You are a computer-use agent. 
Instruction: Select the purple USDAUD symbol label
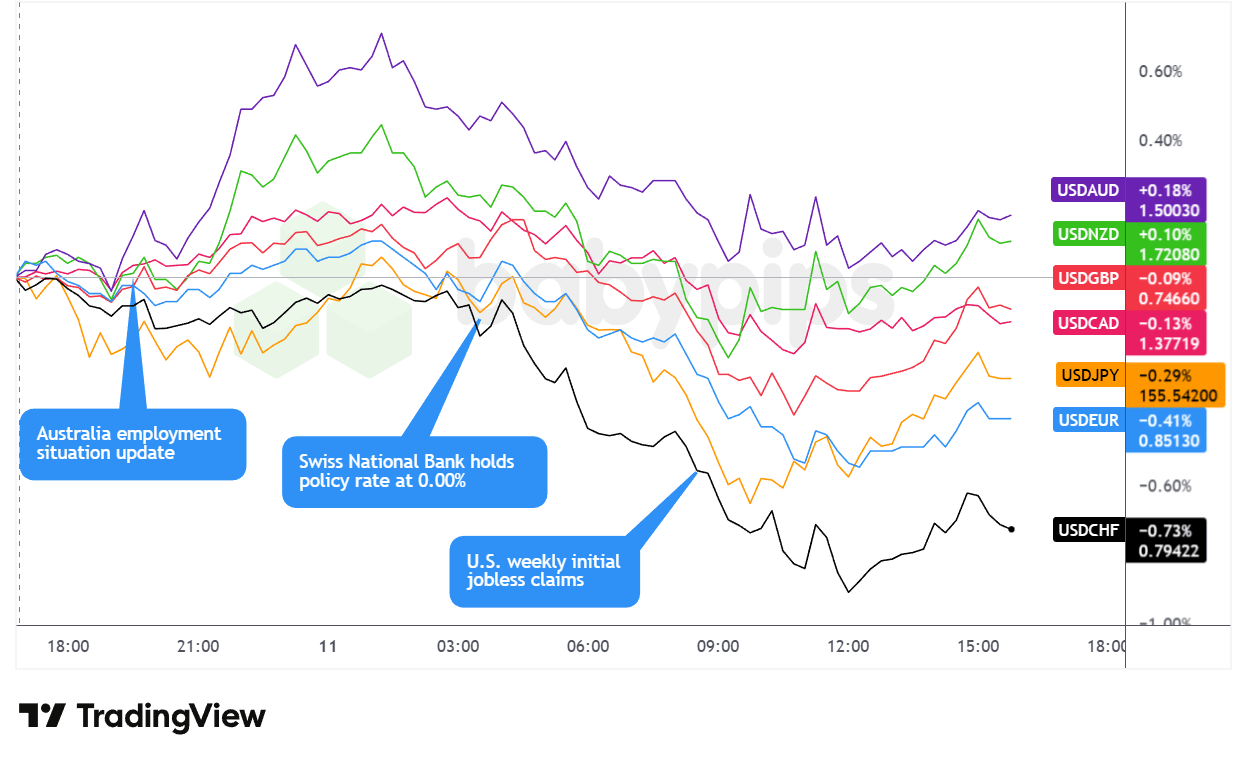(1088, 190)
